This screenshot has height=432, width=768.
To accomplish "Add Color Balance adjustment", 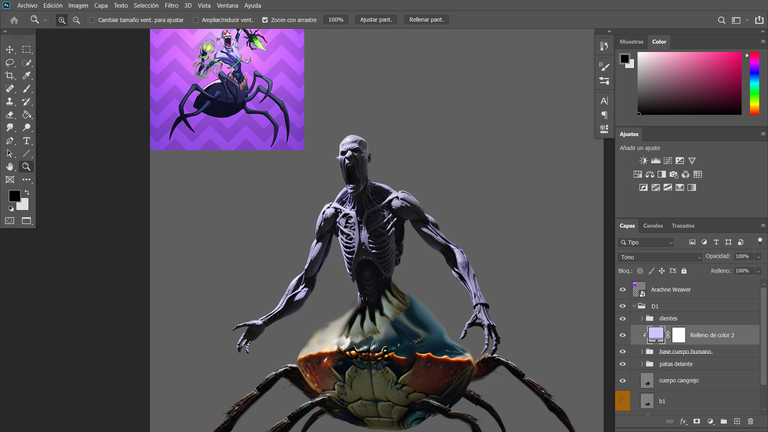I will (649, 174).
